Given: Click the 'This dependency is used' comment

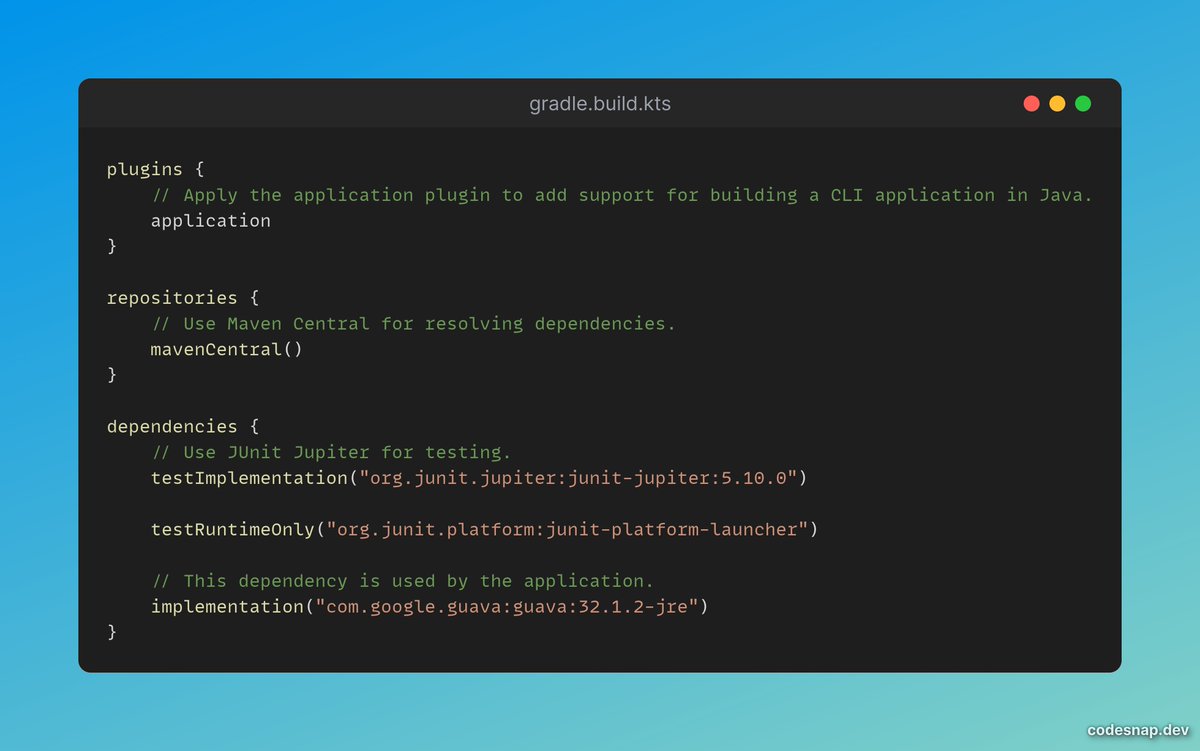Looking at the screenshot, I should 403,581.
